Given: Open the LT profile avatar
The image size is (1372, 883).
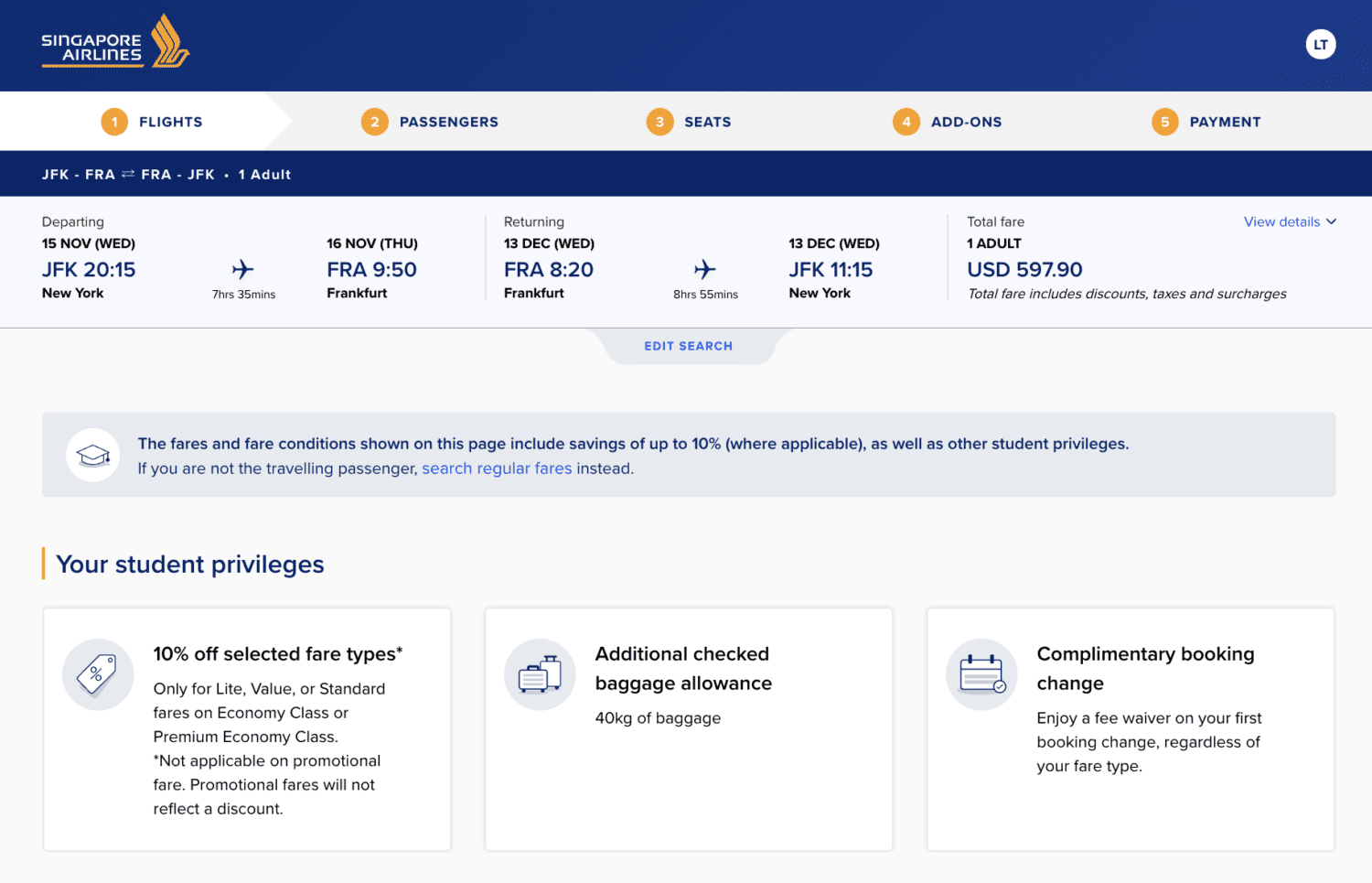Looking at the screenshot, I should 1321,43.
